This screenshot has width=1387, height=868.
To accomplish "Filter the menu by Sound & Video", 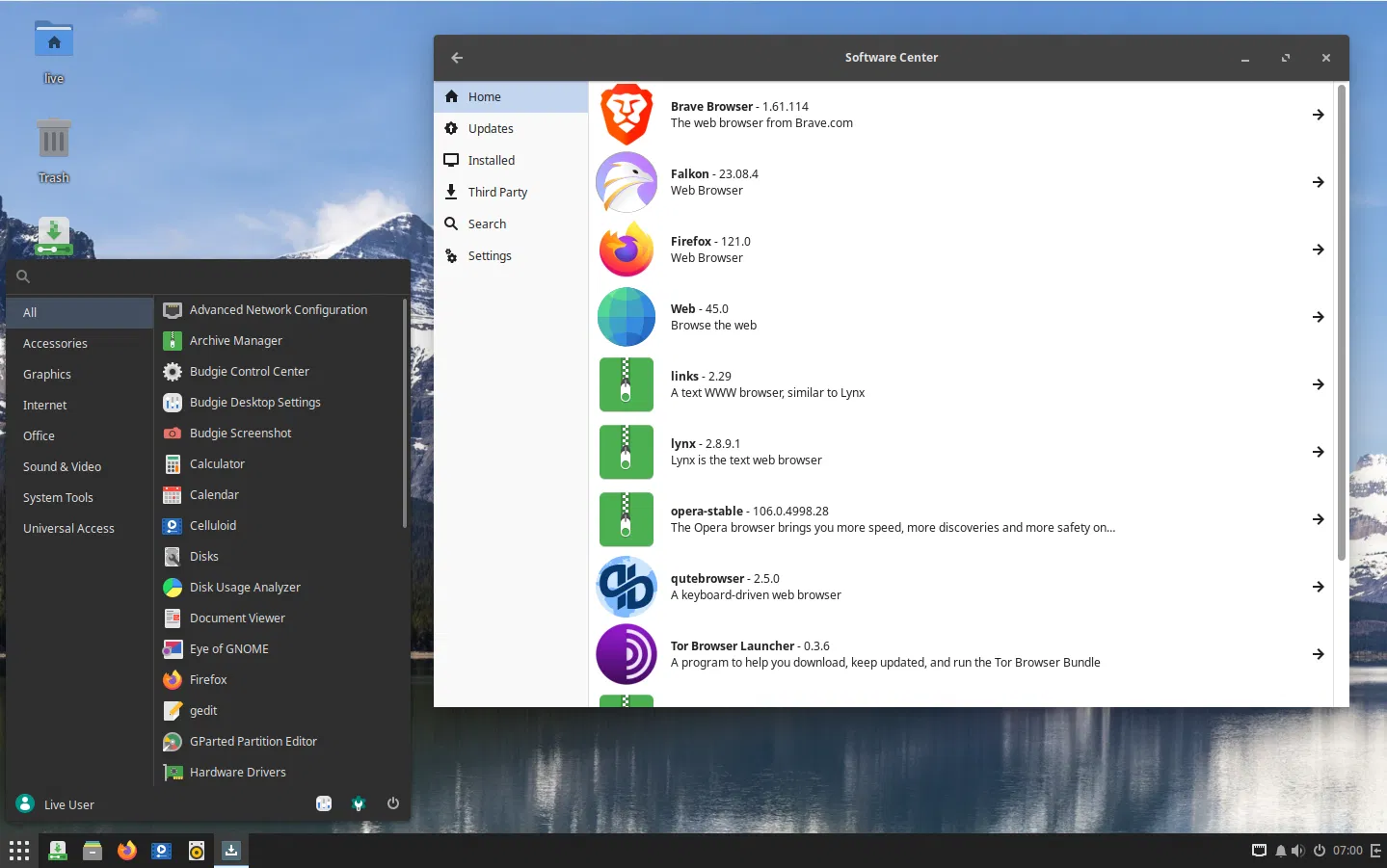I will 80,466.
